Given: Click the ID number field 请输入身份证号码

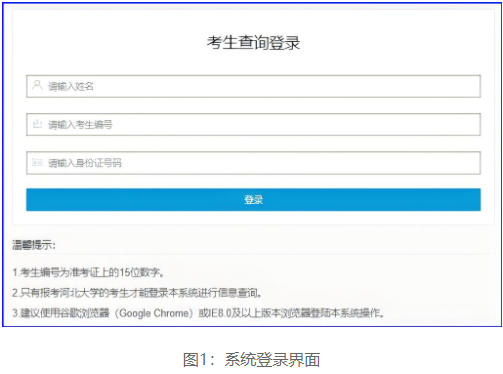Looking at the screenshot, I should [x=253, y=163].
